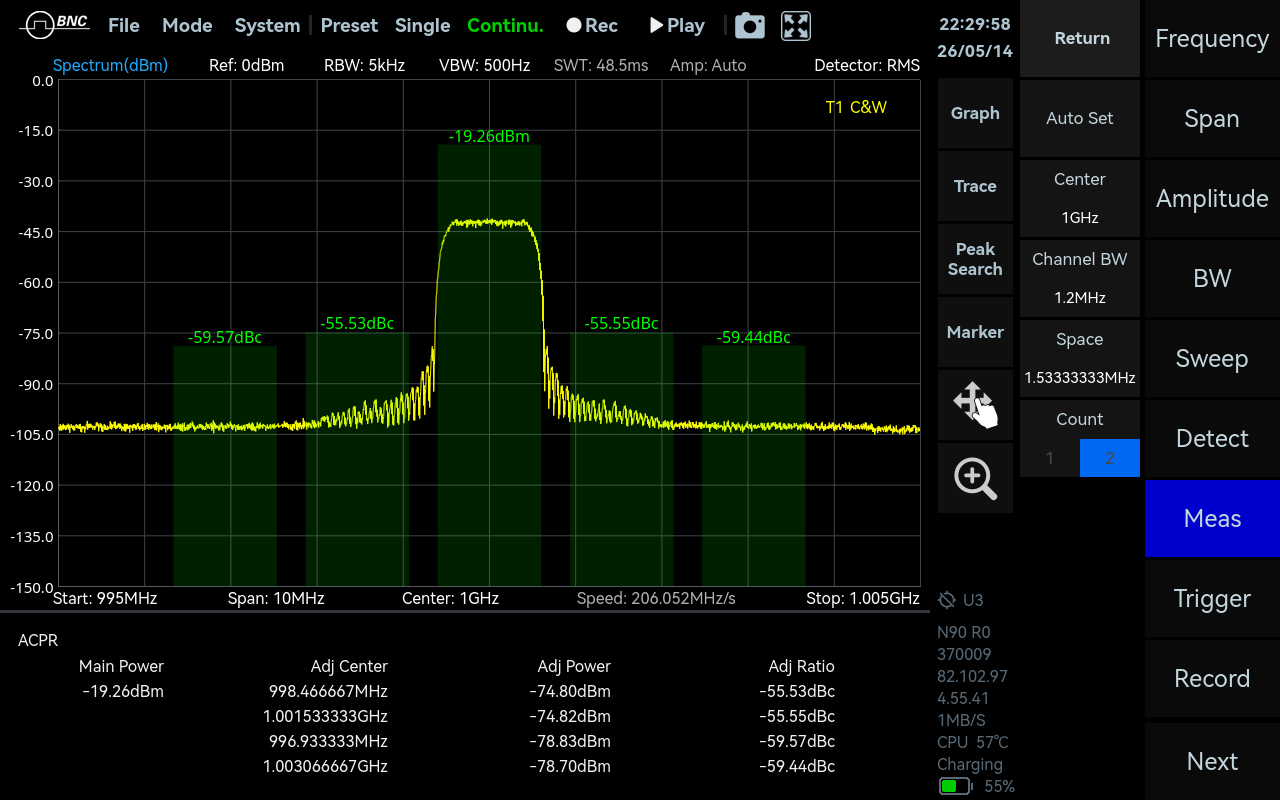Viewport: 1280px width, 800px height.
Task: Open the Graph side panel
Action: coord(975,113)
